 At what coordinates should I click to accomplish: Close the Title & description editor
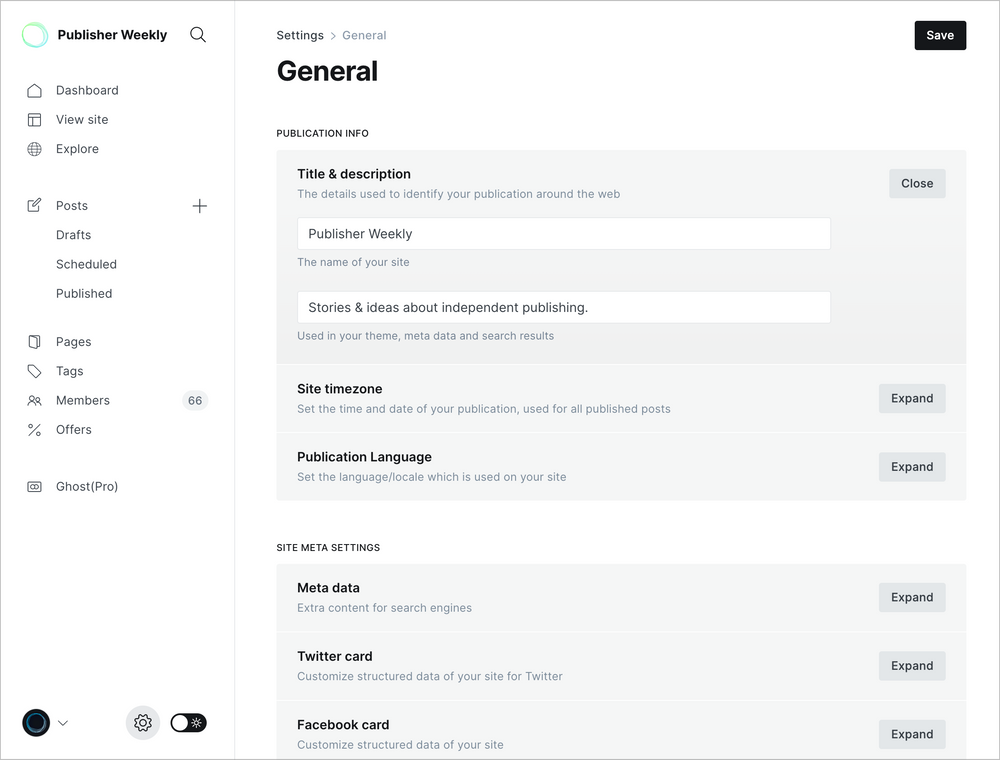(916, 183)
